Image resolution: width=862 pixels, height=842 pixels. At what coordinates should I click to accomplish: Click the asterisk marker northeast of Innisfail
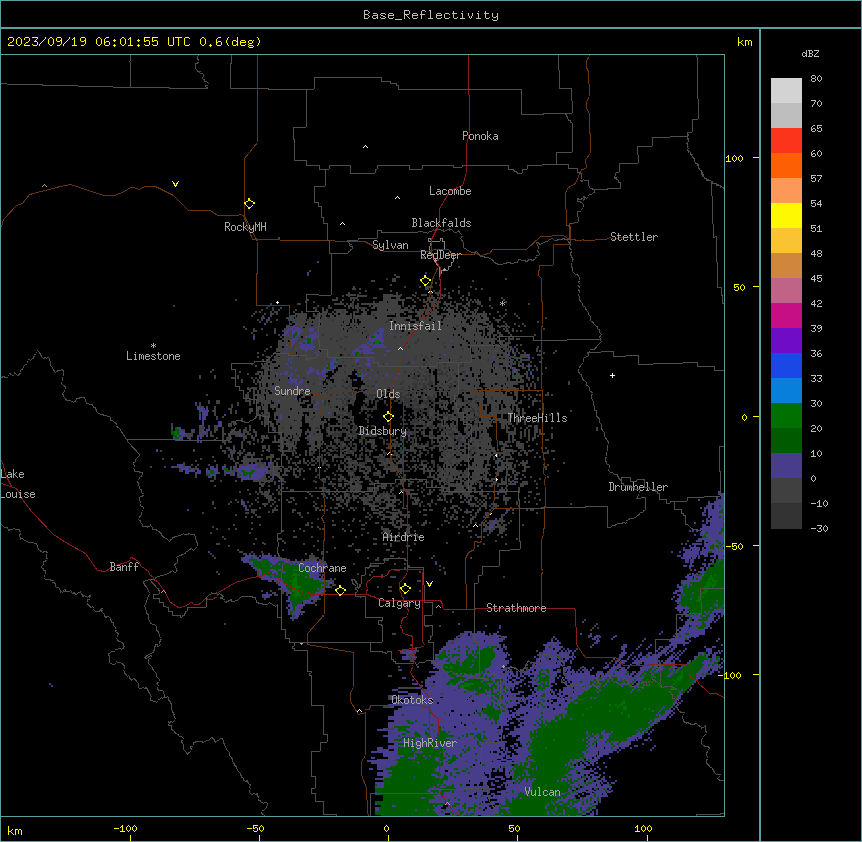(x=502, y=303)
